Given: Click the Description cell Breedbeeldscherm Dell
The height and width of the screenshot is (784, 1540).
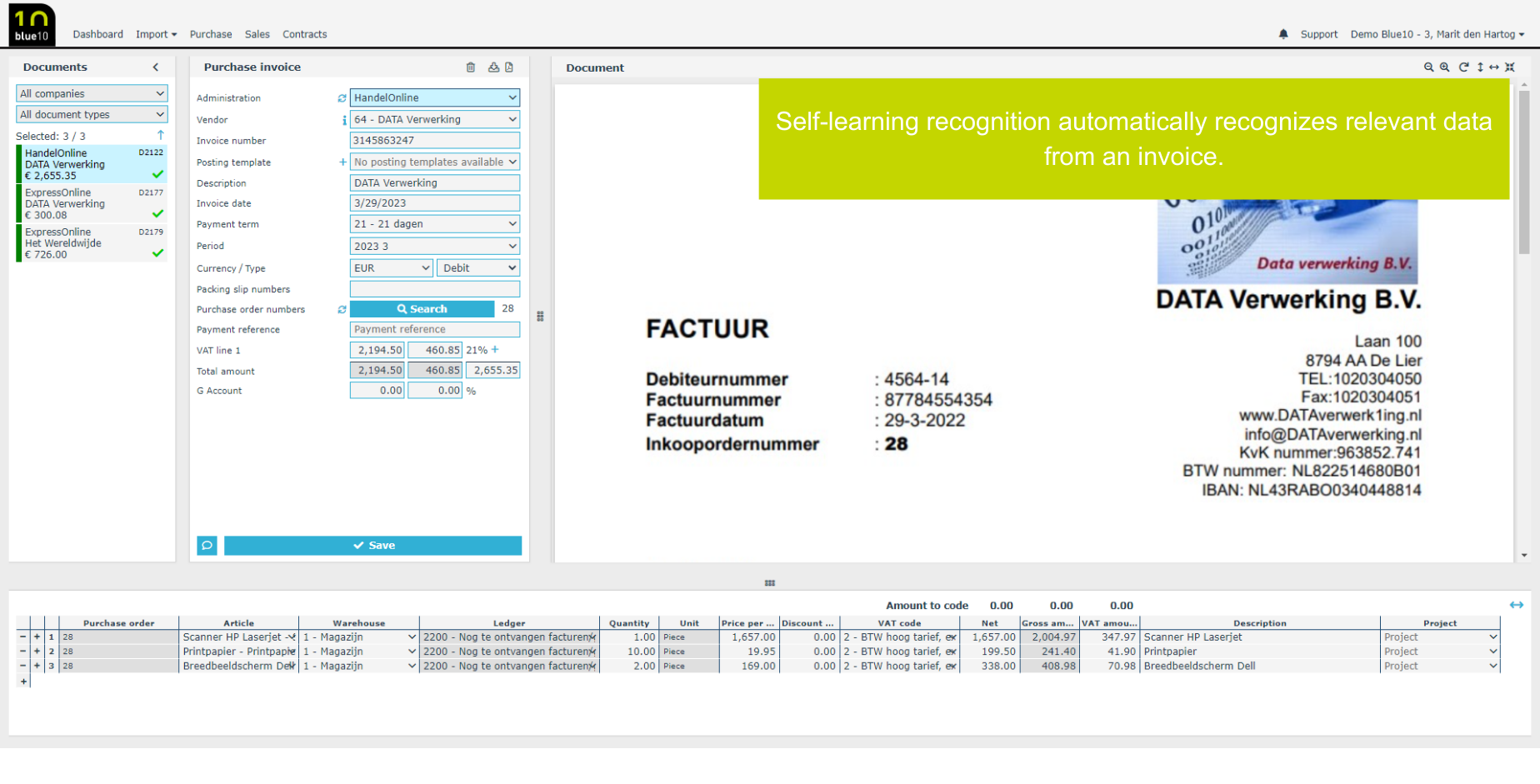Looking at the screenshot, I should click(1260, 666).
